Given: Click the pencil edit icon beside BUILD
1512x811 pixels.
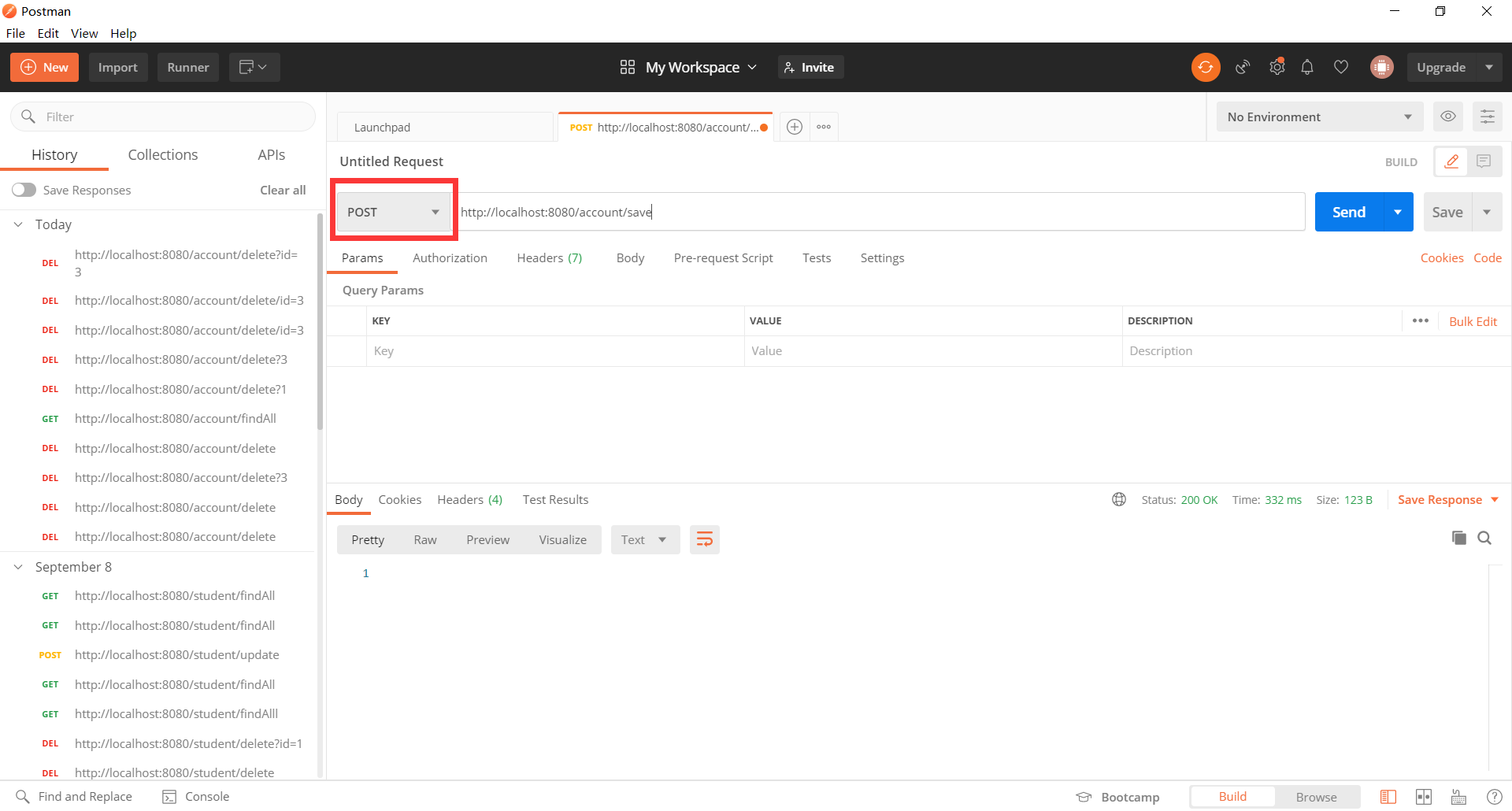Looking at the screenshot, I should (x=1451, y=161).
